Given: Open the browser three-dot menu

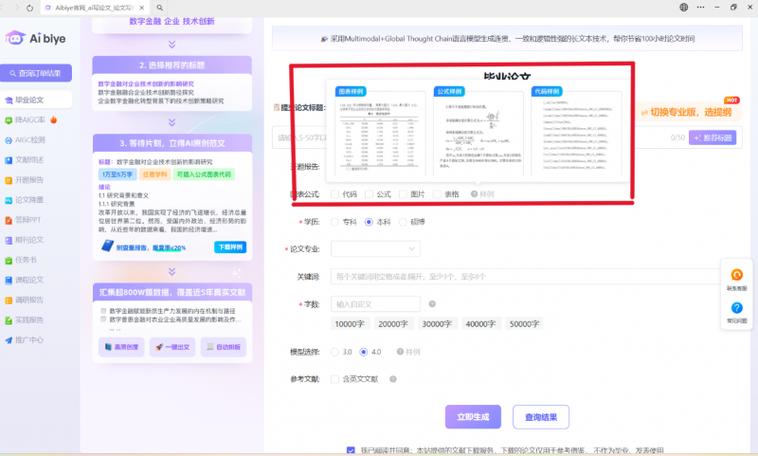Looking at the screenshot, I should tap(700, 7).
